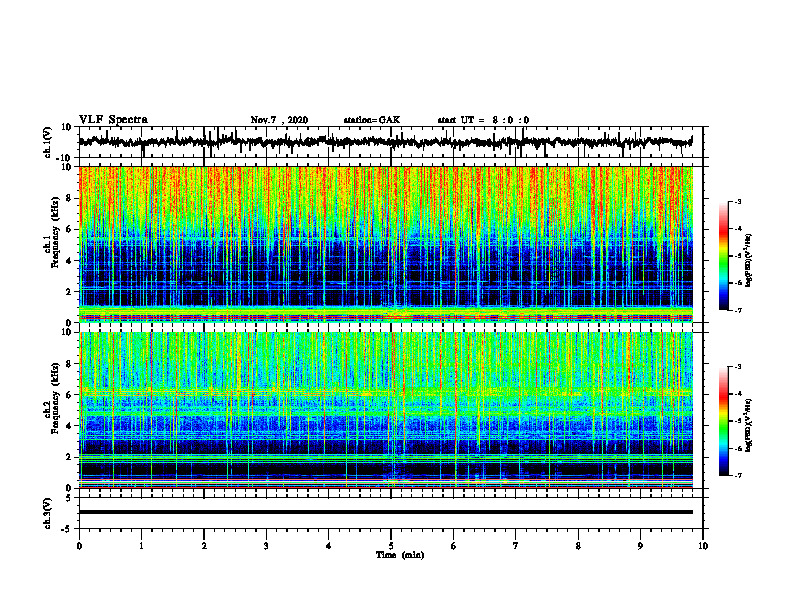This screenshot has height=612, width=792.
Task: Click the "VLF Spectra" plot title
Action: [x=113, y=120]
